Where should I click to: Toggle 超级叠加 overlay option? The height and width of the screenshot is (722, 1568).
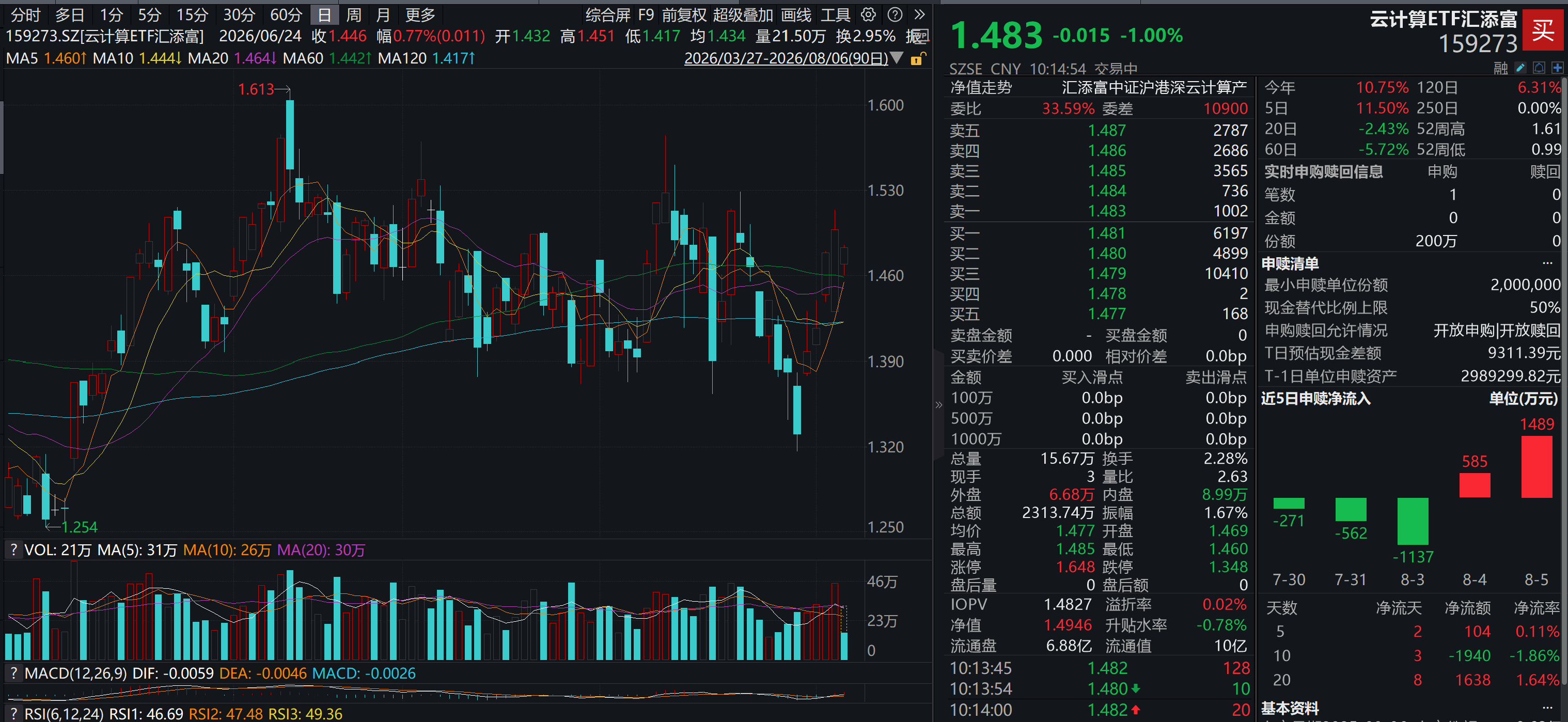(743, 14)
